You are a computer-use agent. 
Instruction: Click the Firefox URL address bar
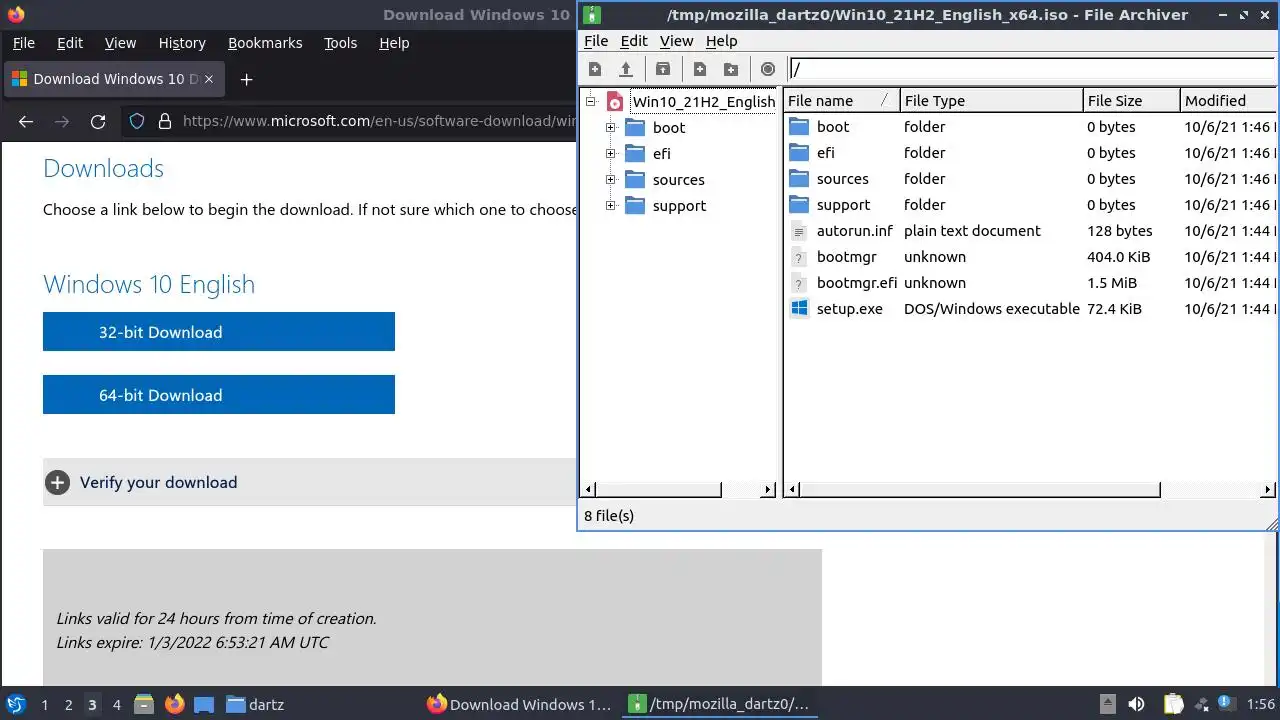click(x=379, y=121)
